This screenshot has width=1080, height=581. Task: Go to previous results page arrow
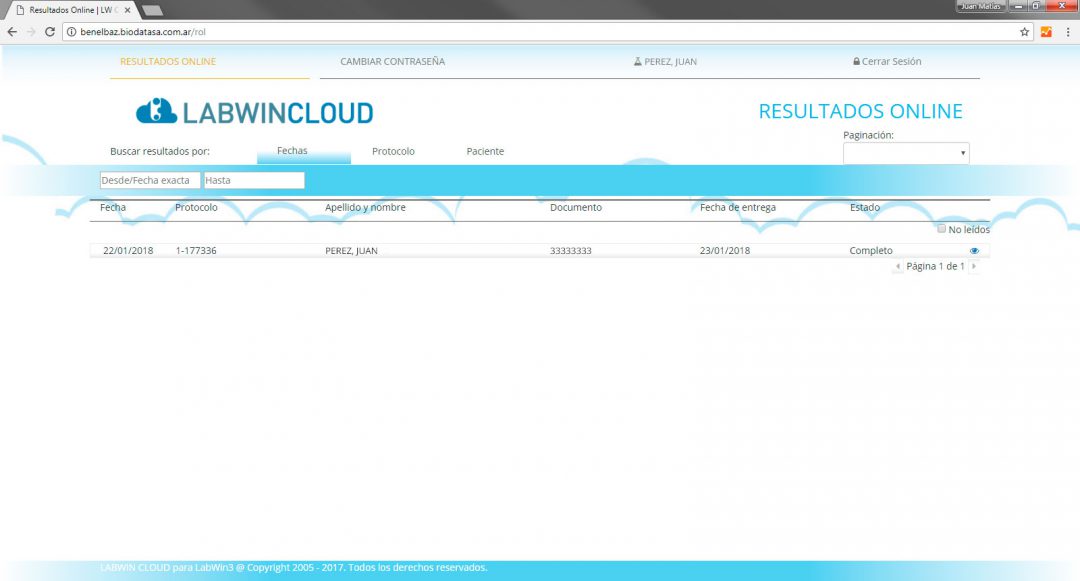(x=897, y=267)
